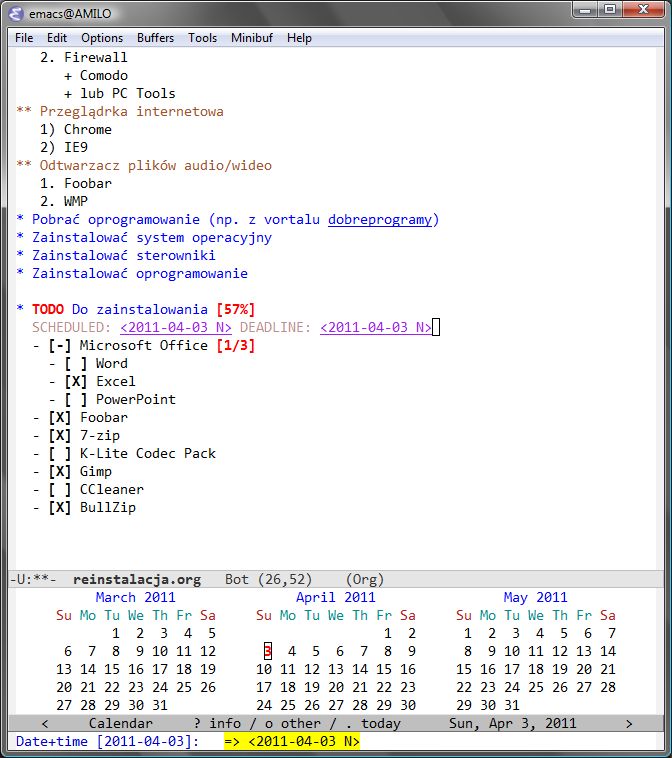Image resolution: width=672 pixels, height=758 pixels.
Task: Click the SCHEDULED date timestamp link
Action: tap(176, 327)
